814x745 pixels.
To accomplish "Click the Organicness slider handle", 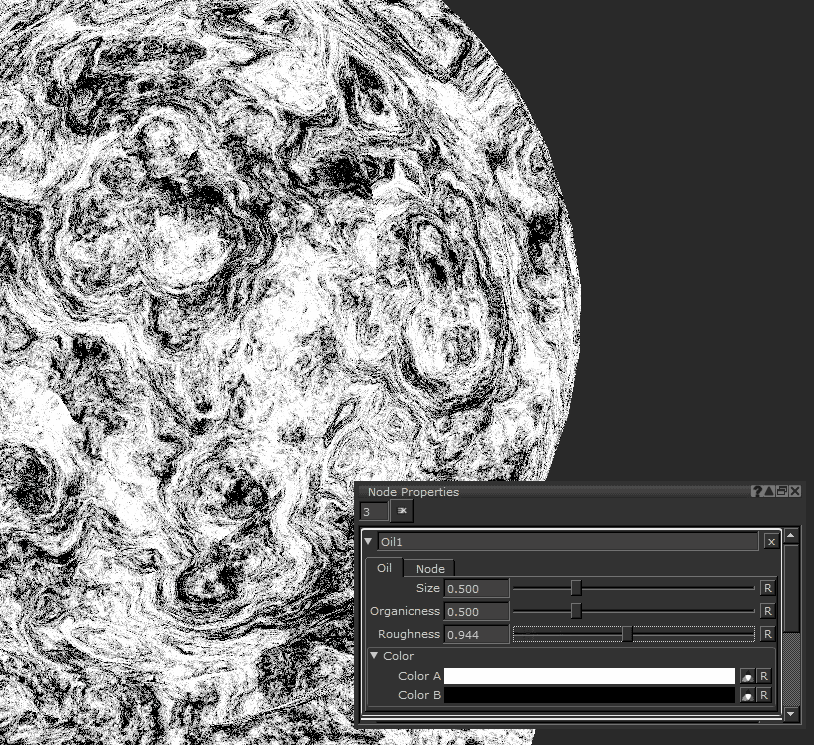I will coord(576,611).
